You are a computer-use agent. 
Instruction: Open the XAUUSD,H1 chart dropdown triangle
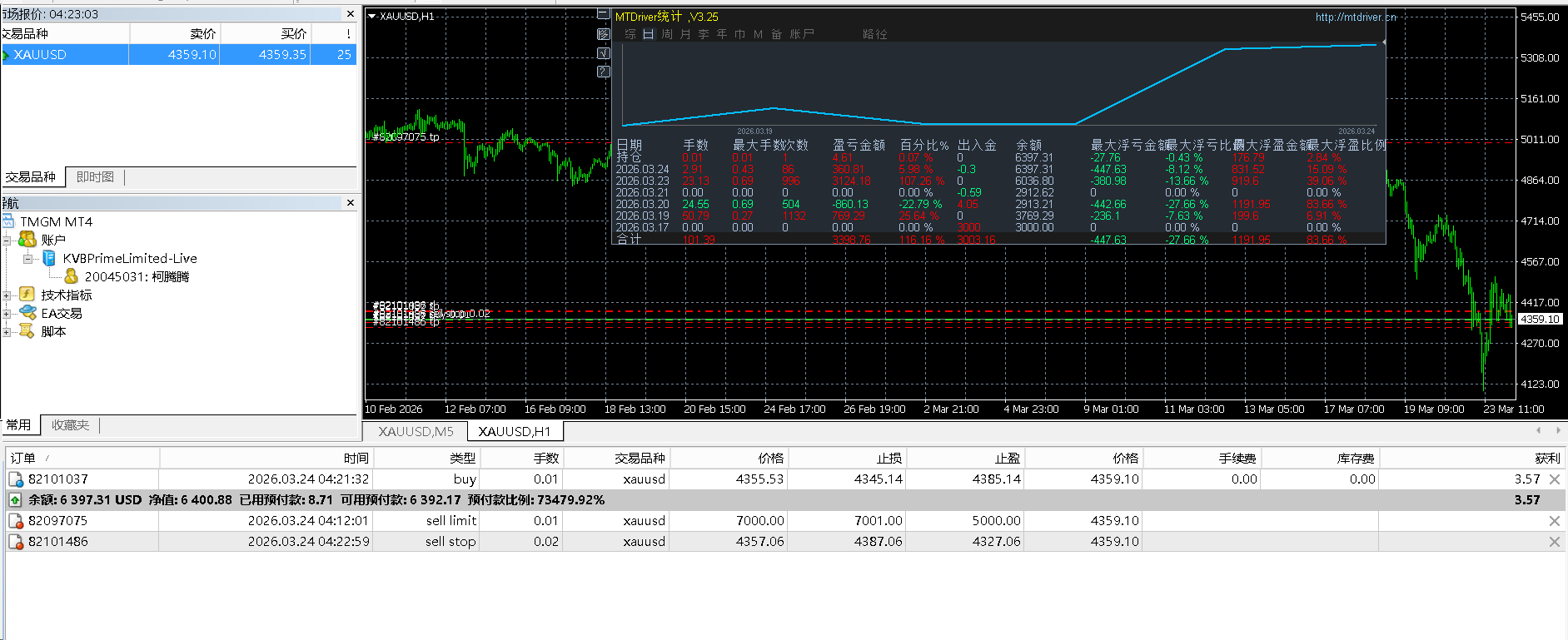tap(372, 16)
